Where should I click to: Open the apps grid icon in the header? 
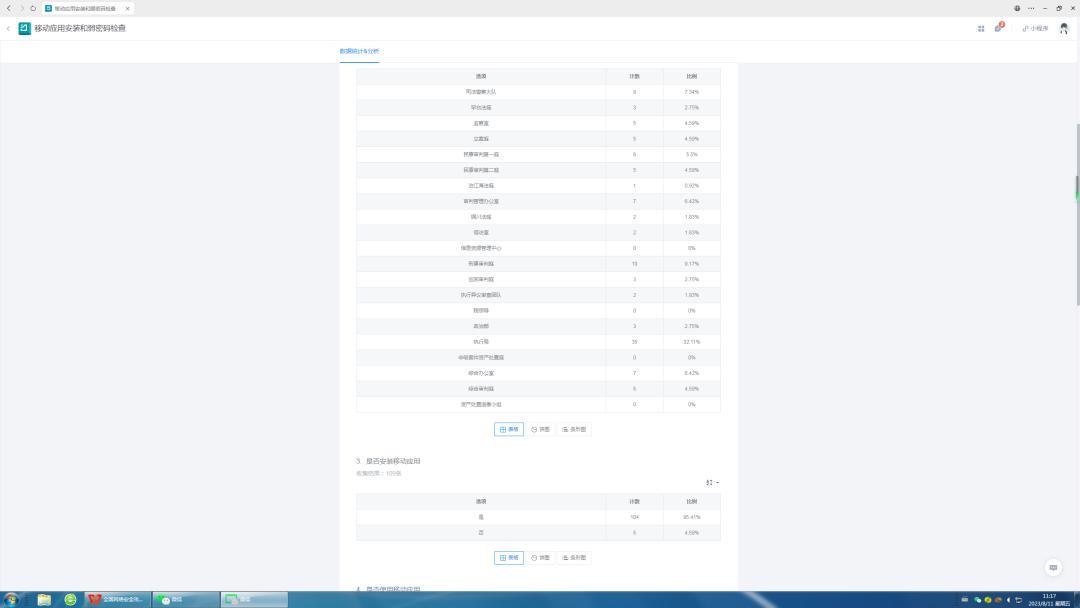coord(981,28)
